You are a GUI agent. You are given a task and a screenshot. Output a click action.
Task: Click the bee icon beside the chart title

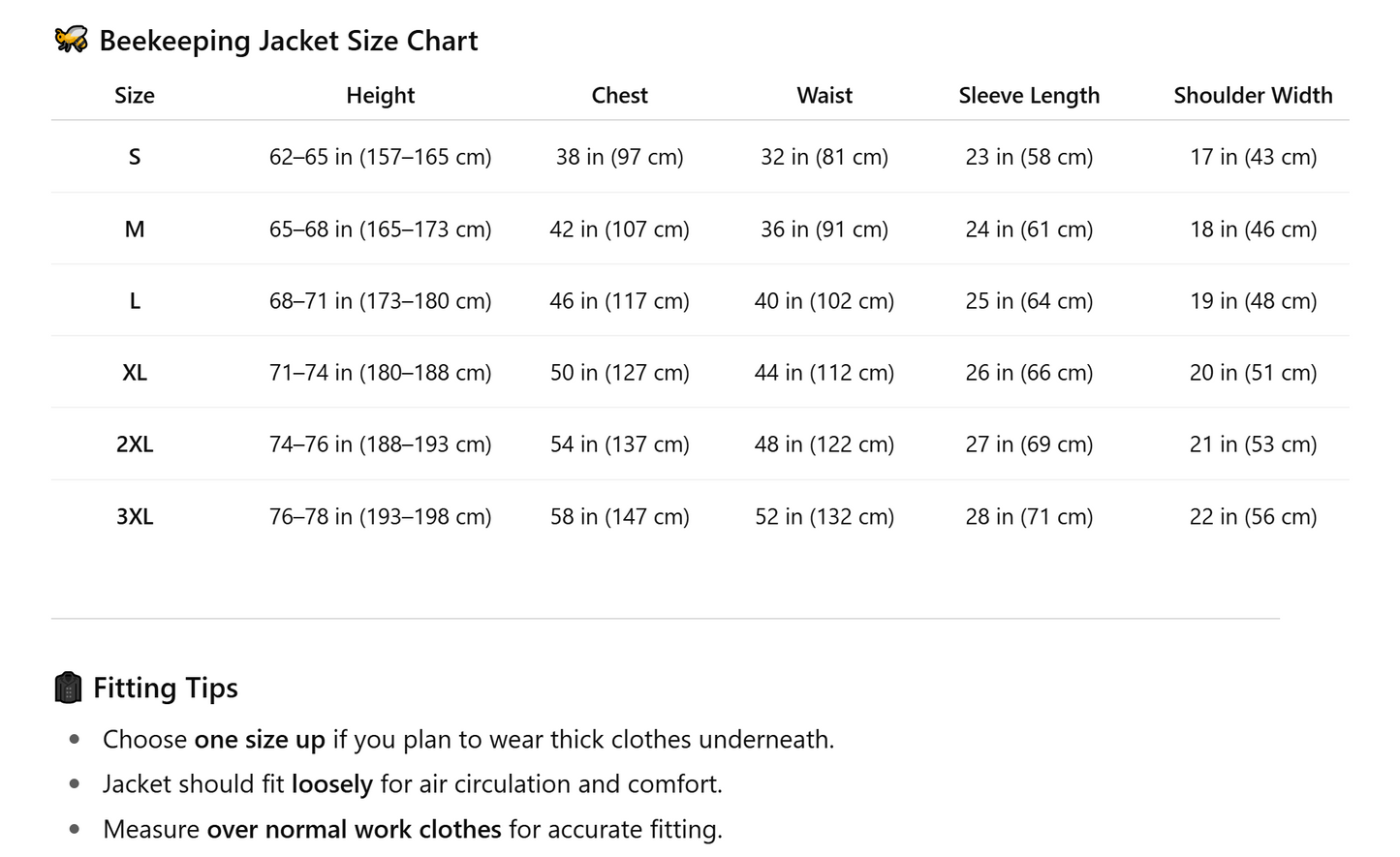[70, 40]
